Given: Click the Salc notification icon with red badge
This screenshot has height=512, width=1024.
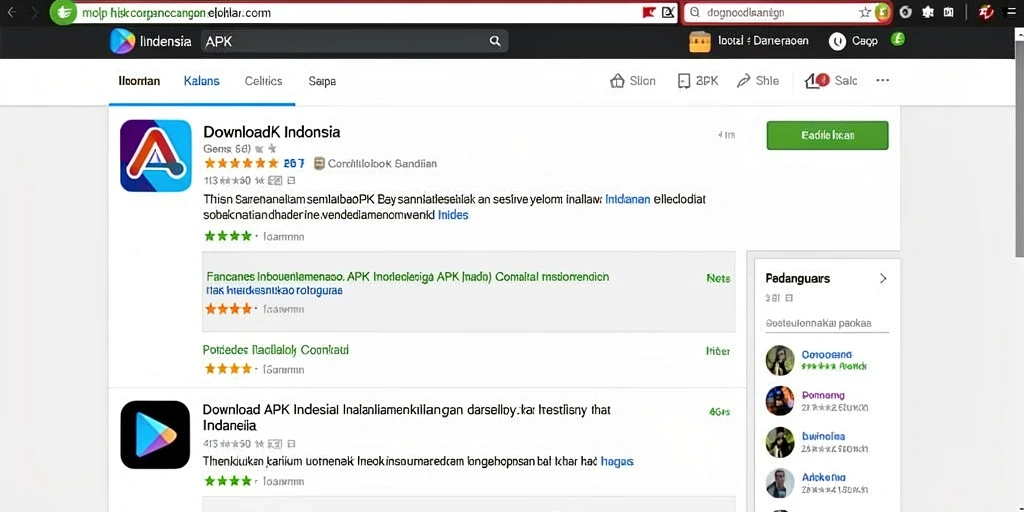Looking at the screenshot, I should tap(817, 80).
